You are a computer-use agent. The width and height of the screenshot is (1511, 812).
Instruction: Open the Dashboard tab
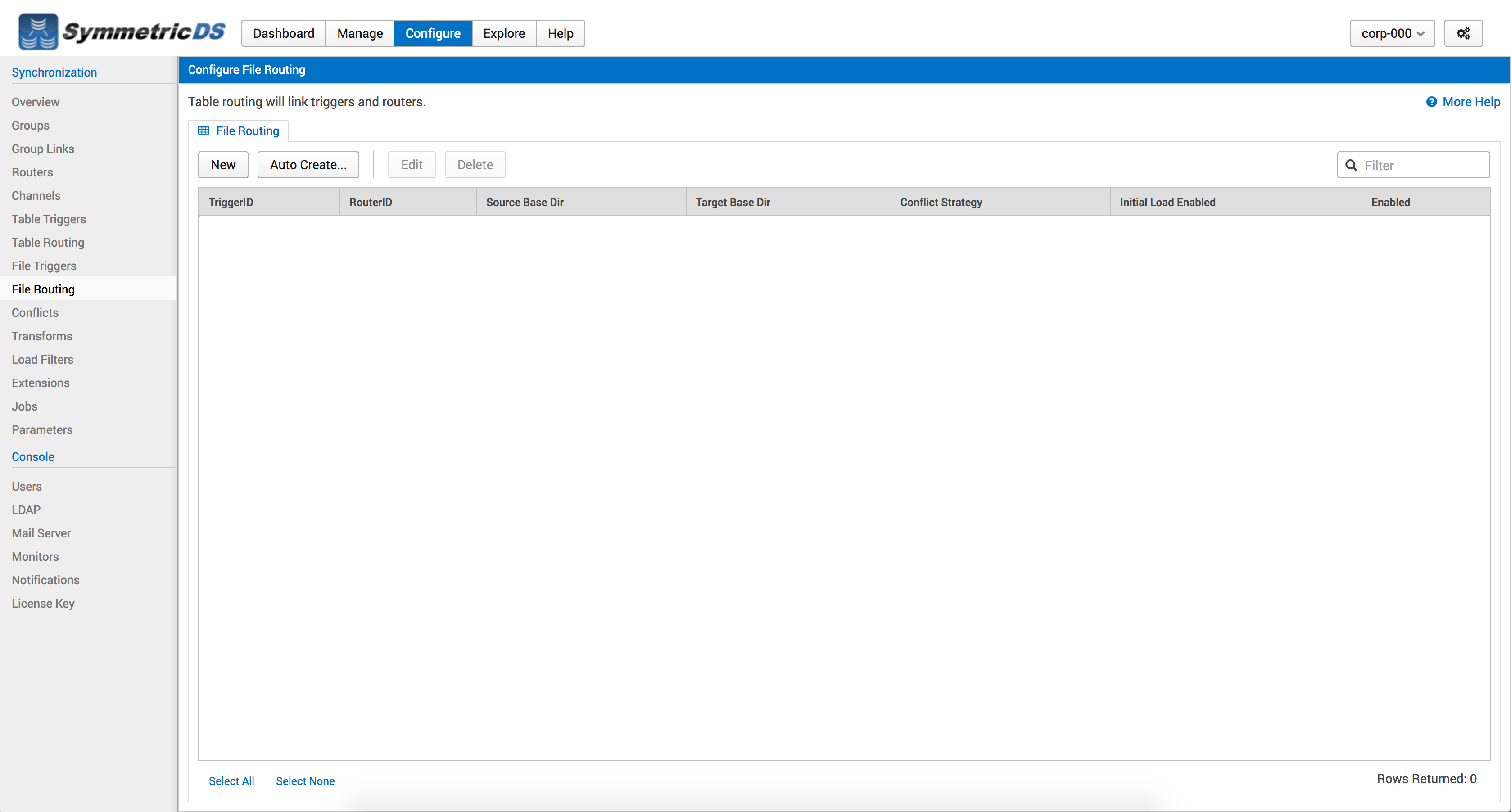pos(283,33)
